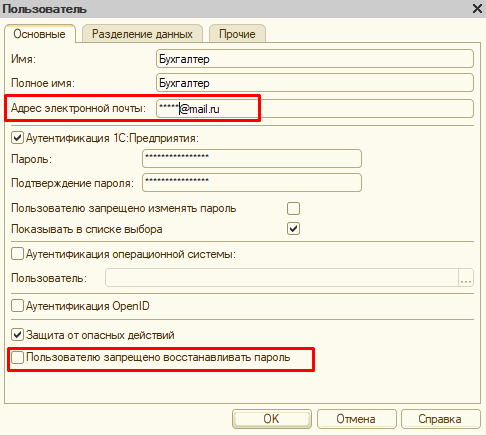Enable Пользователю запрещено изменять пароль

coord(293,208)
